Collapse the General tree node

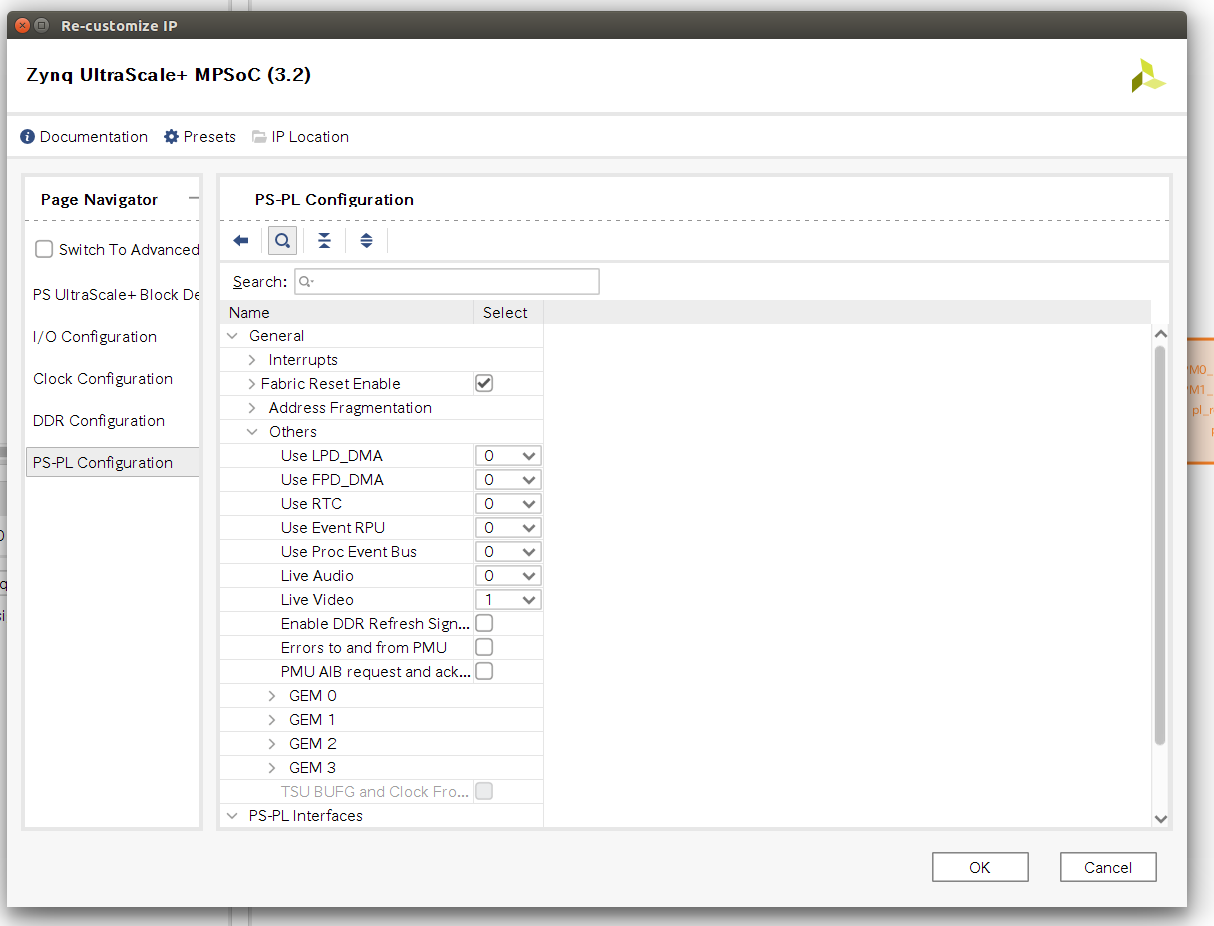coord(232,336)
